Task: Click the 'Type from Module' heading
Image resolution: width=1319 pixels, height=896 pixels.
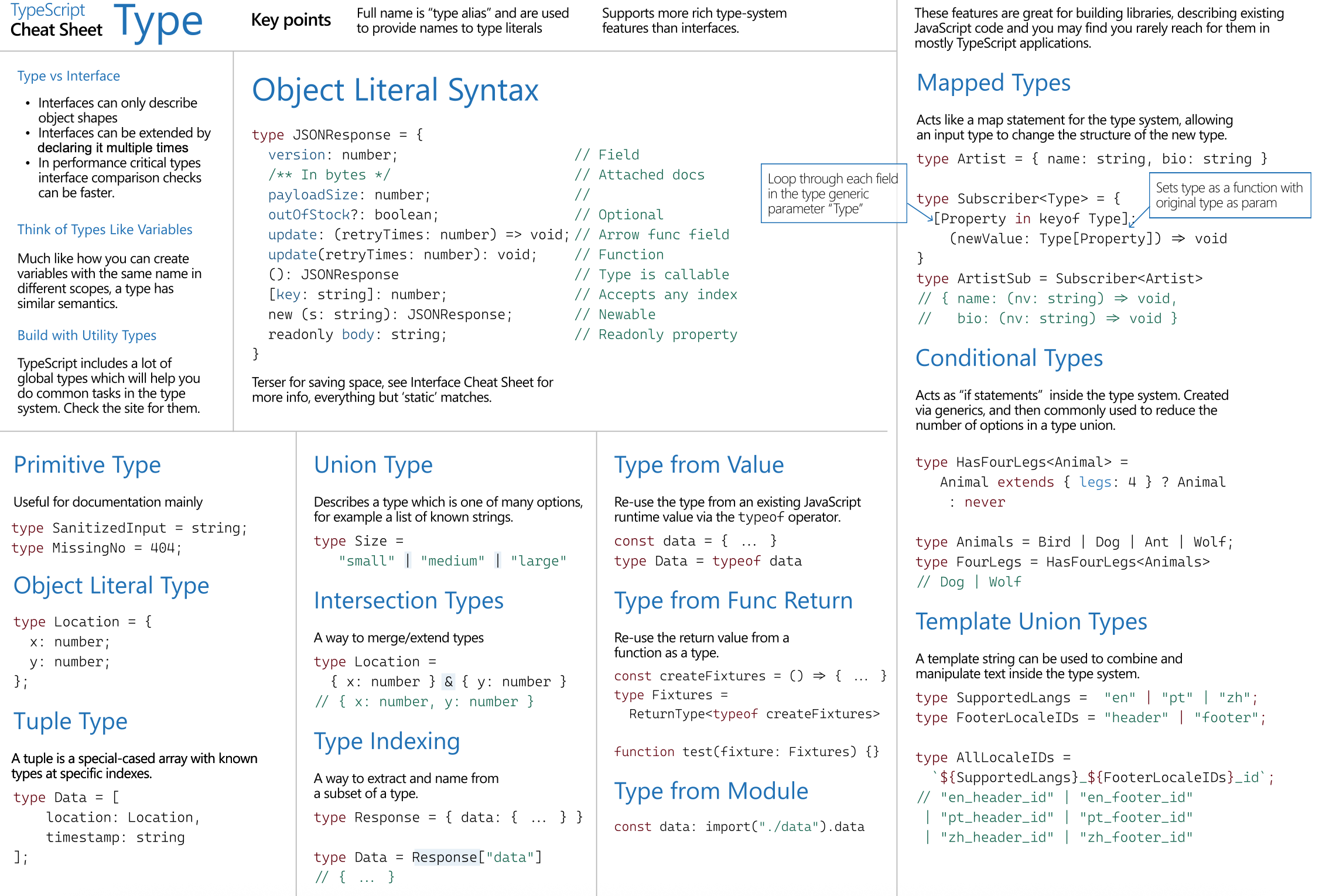Action: coord(711,791)
